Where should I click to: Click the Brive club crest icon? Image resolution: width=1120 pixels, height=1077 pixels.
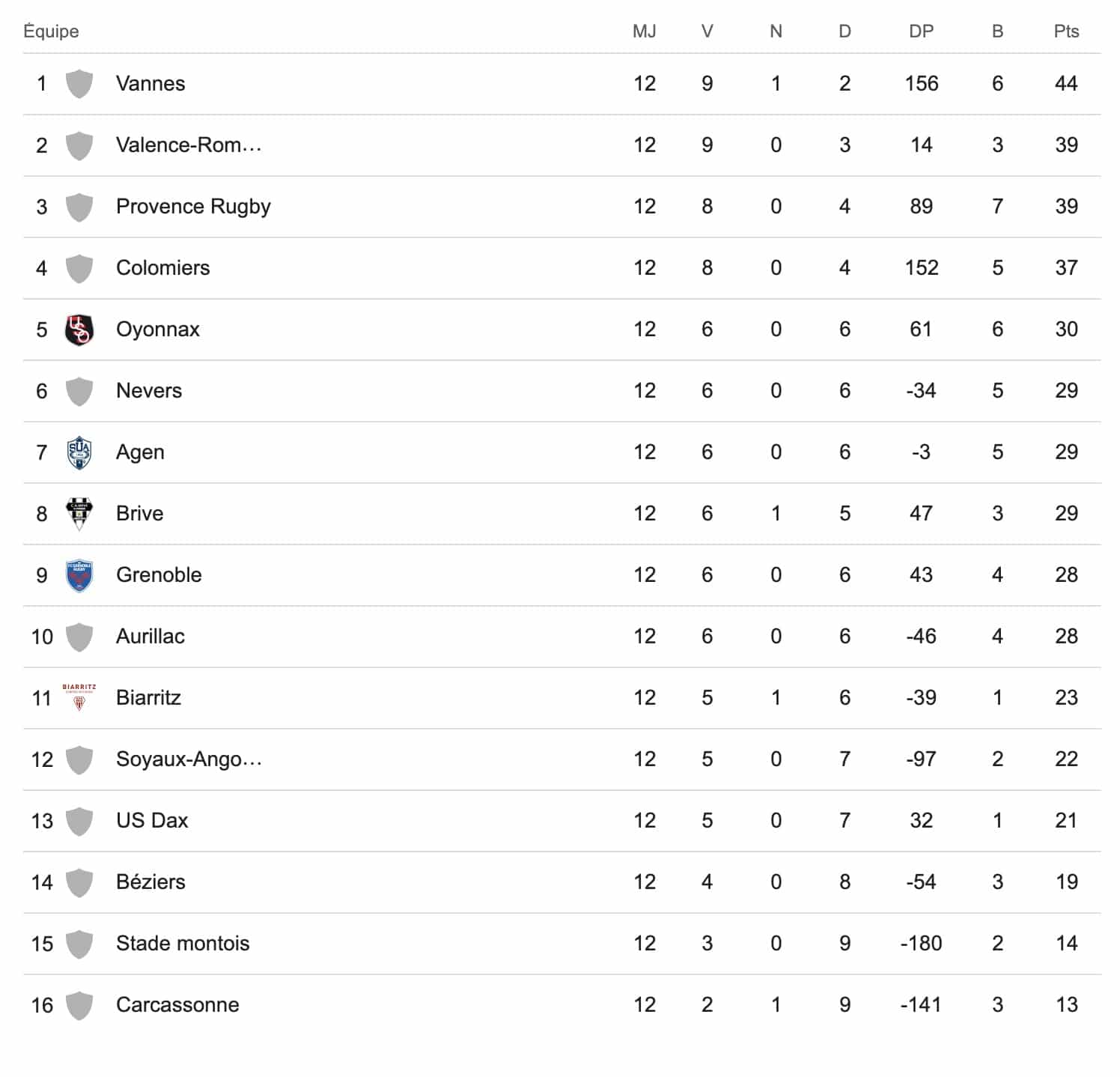(x=79, y=514)
